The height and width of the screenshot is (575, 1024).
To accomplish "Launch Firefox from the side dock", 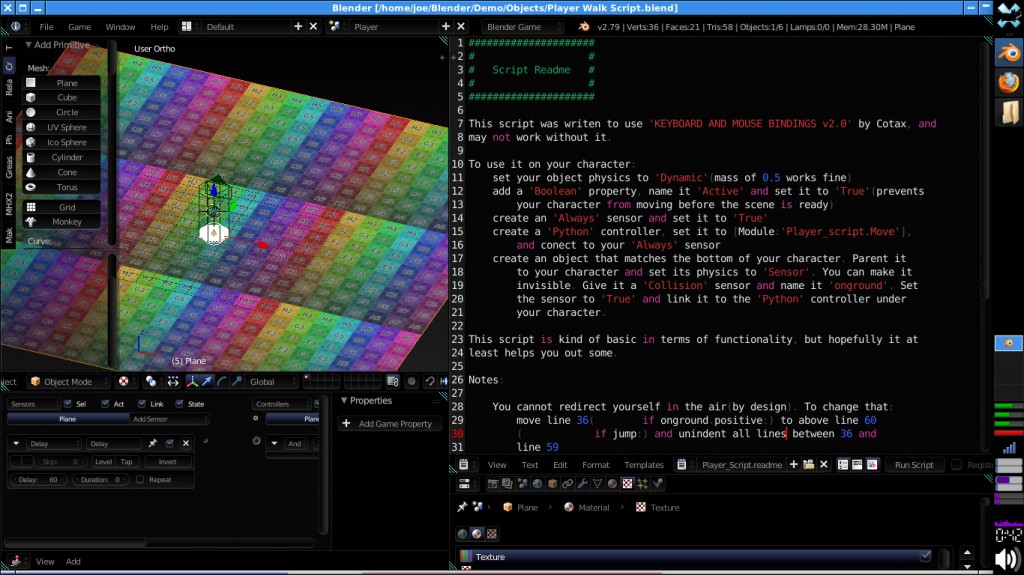I will point(1008,82).
